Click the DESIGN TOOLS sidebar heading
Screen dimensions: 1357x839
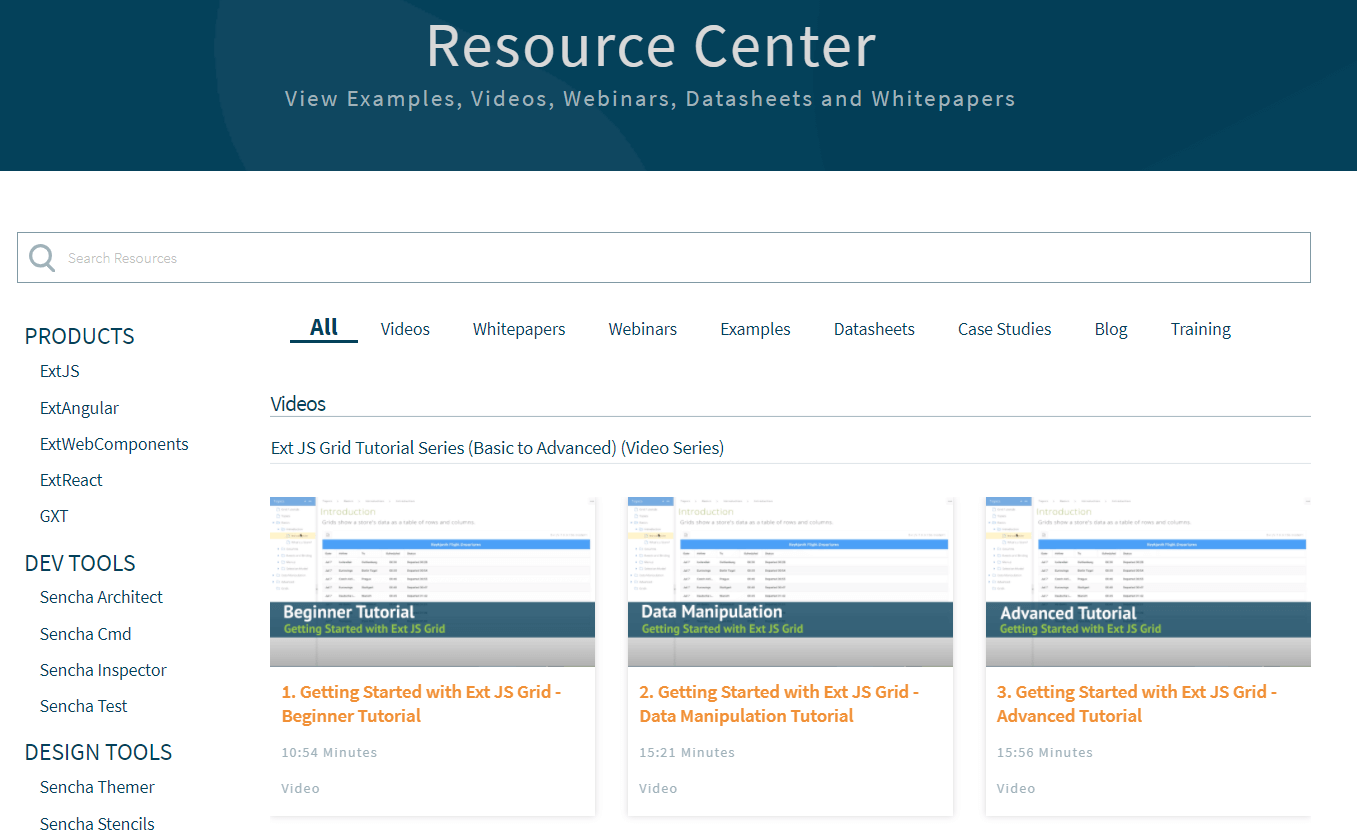pyautogui.click(x=98, y=752)
